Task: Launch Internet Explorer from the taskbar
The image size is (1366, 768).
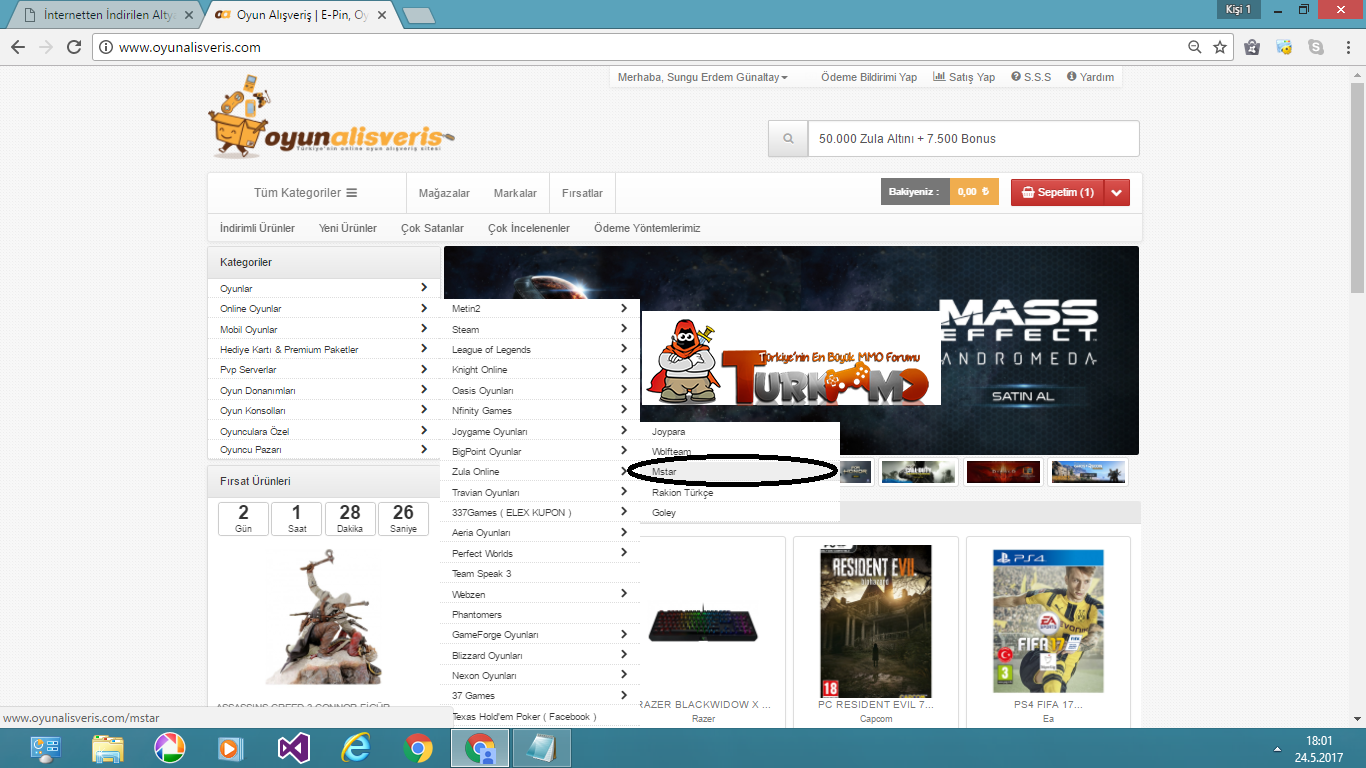Action: 356,748
